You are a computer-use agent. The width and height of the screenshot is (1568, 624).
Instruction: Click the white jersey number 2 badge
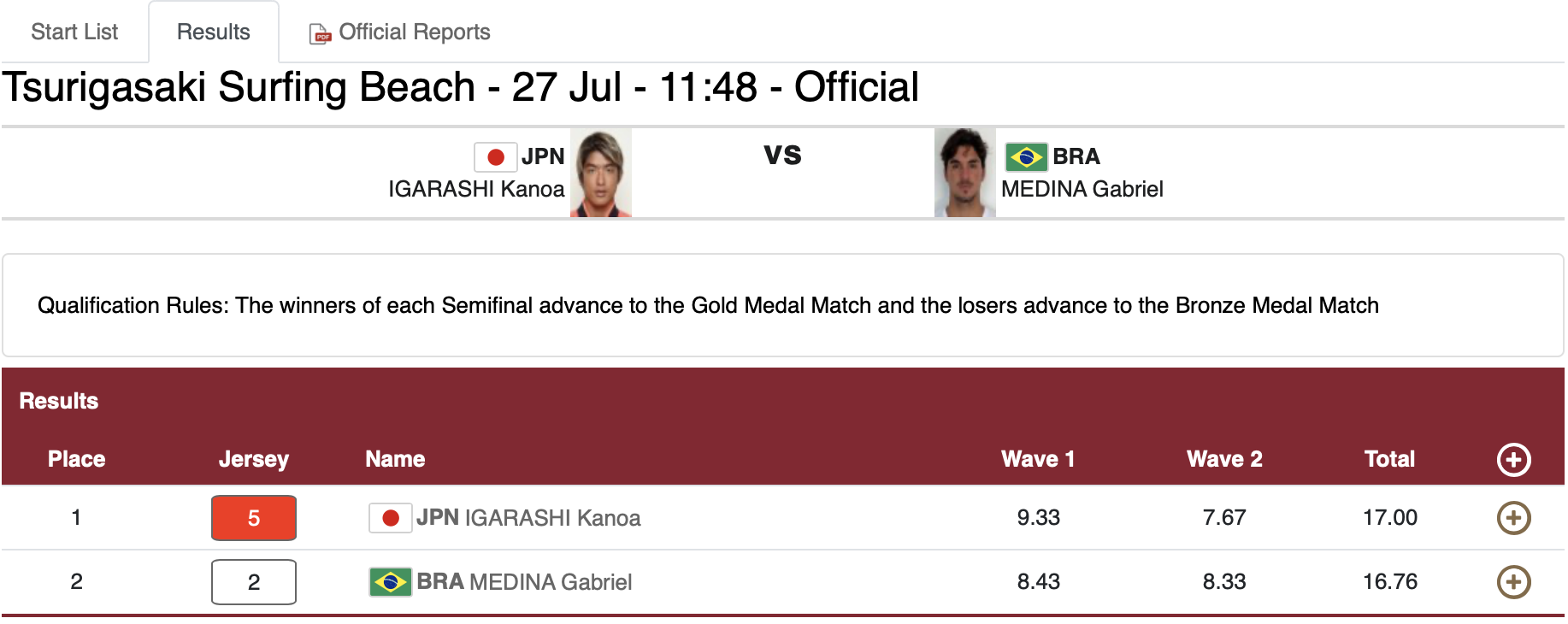[x=254, y=582]
